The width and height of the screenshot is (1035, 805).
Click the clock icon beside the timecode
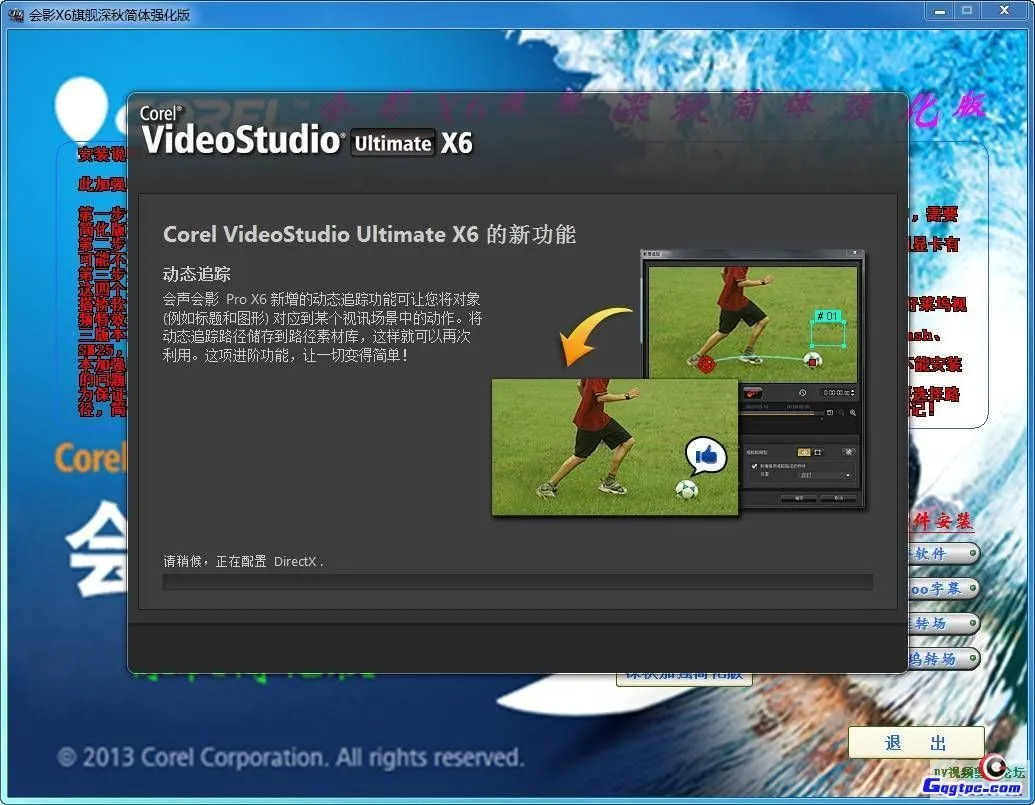point(802,393)
